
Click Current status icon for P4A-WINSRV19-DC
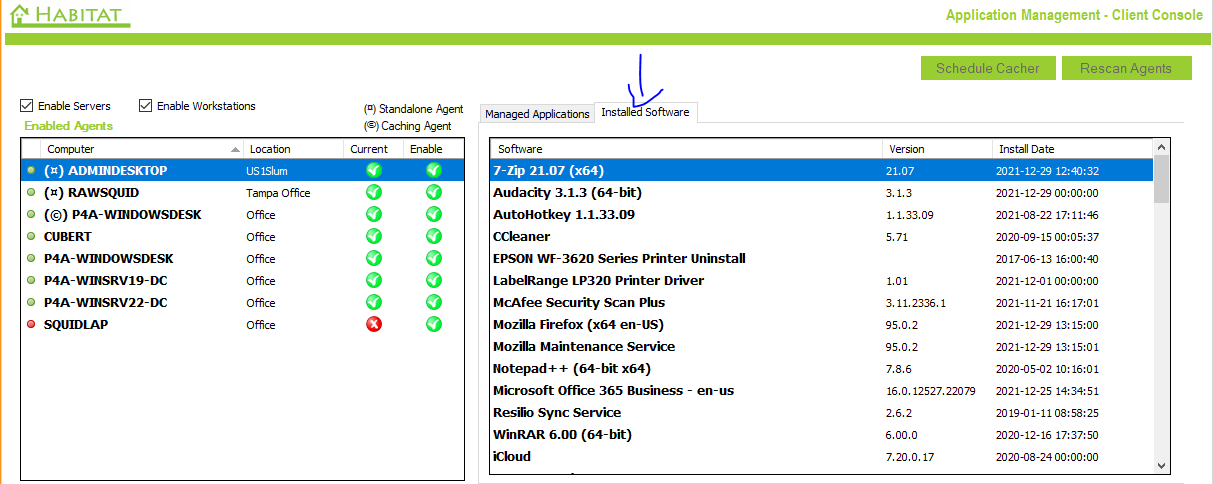click(374, 280)
